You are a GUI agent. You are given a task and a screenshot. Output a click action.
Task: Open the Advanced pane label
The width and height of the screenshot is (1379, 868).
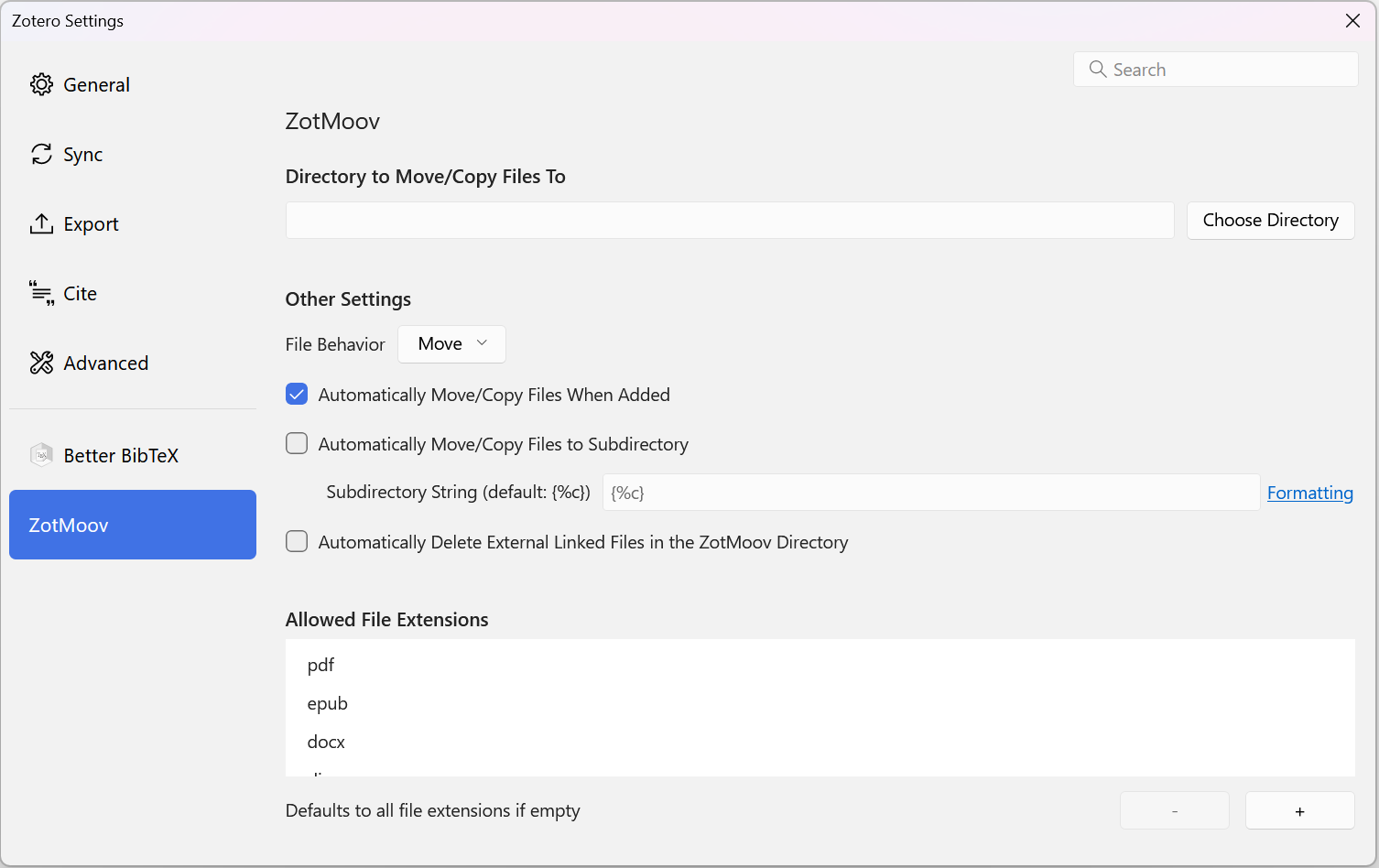[x=106, y=363]
